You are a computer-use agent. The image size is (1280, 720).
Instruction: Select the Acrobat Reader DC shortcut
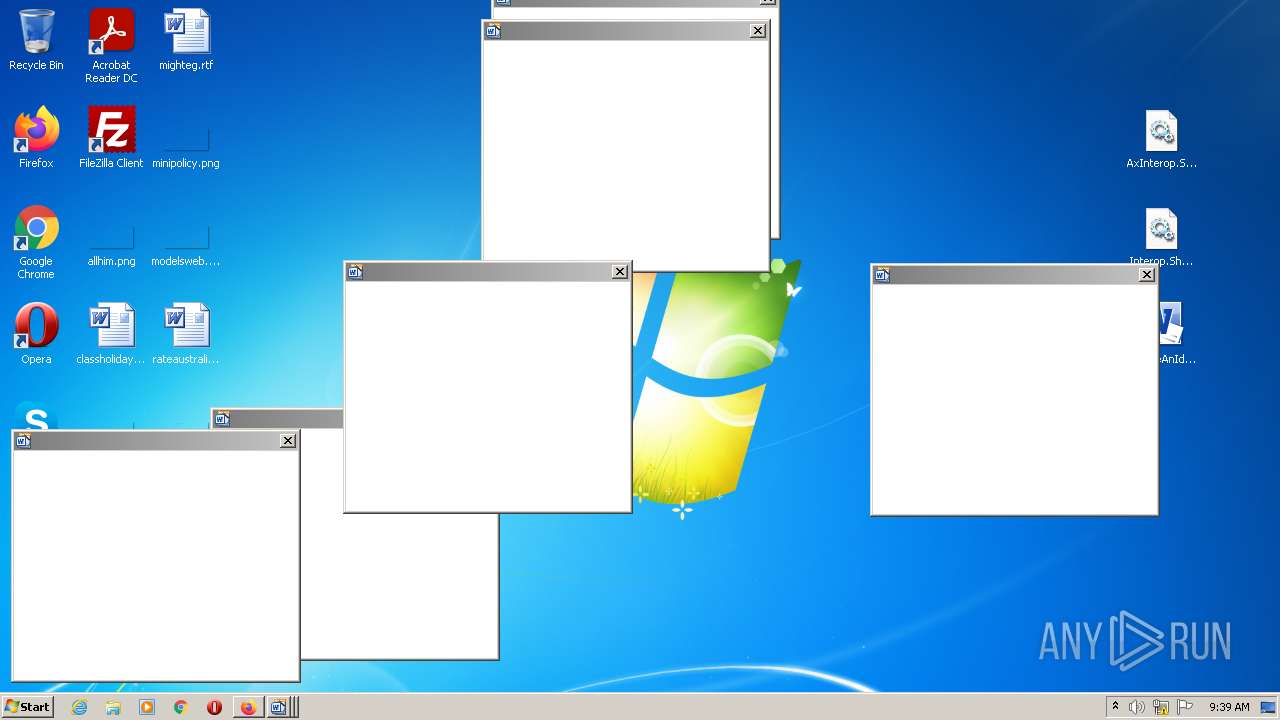point(111,46)
